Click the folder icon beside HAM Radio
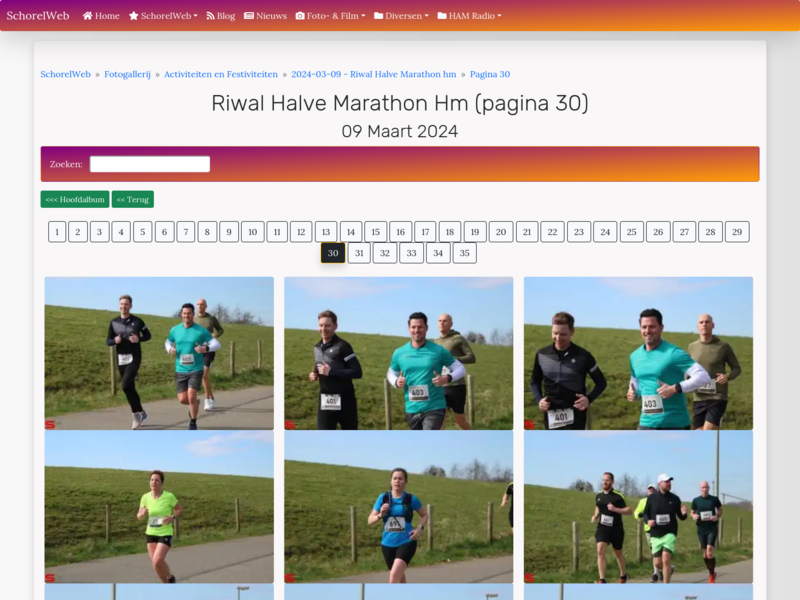This screenshot has width=800, height=600. click(442, 16)
